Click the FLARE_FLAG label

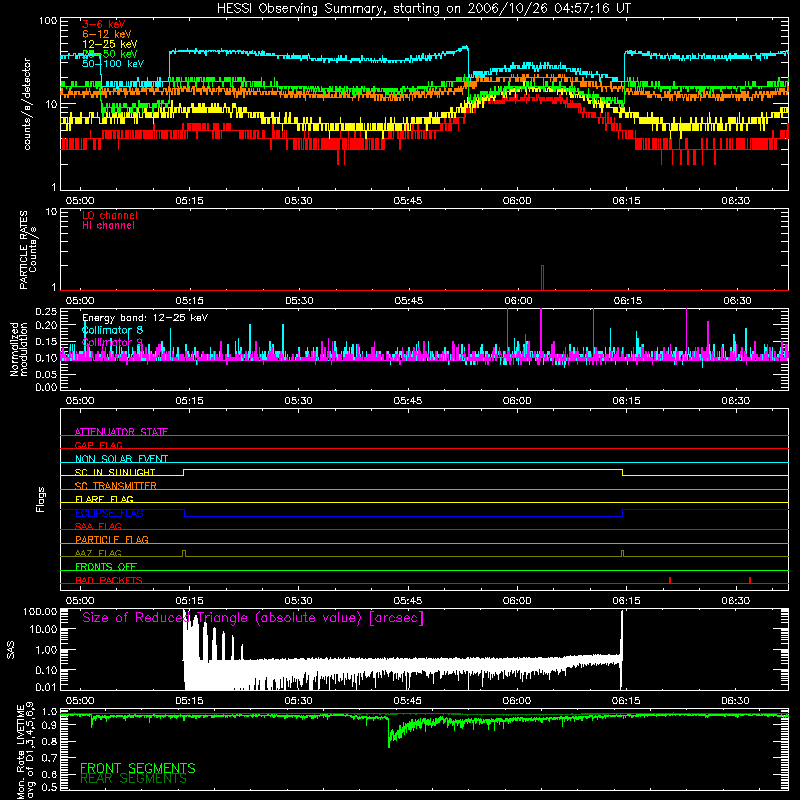tap(104, 499)
